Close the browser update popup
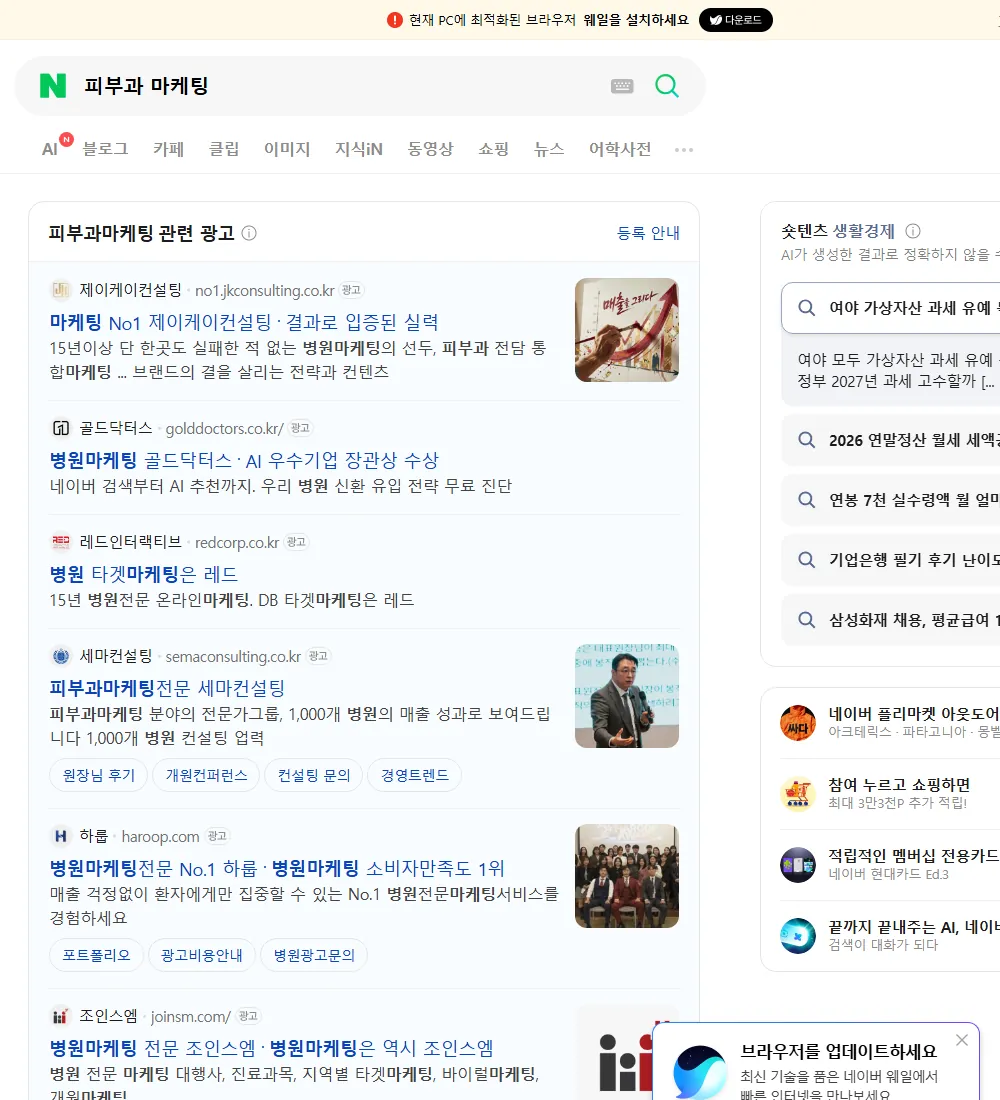Screen dimensions: 1000x1100 tap(962, 1040)
